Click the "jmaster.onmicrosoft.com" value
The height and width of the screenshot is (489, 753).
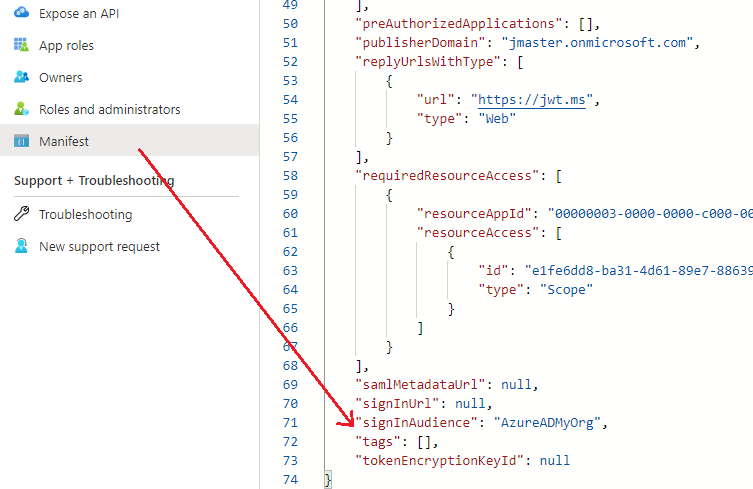(597, 43)
